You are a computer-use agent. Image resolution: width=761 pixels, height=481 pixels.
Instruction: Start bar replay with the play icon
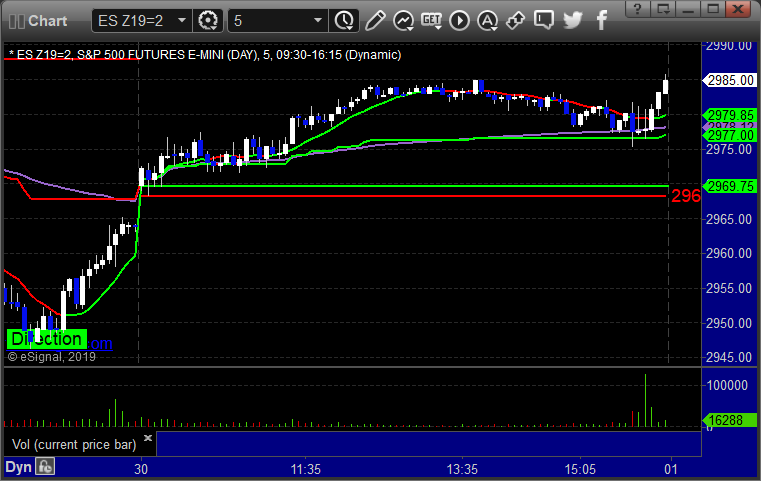[459, 21]
